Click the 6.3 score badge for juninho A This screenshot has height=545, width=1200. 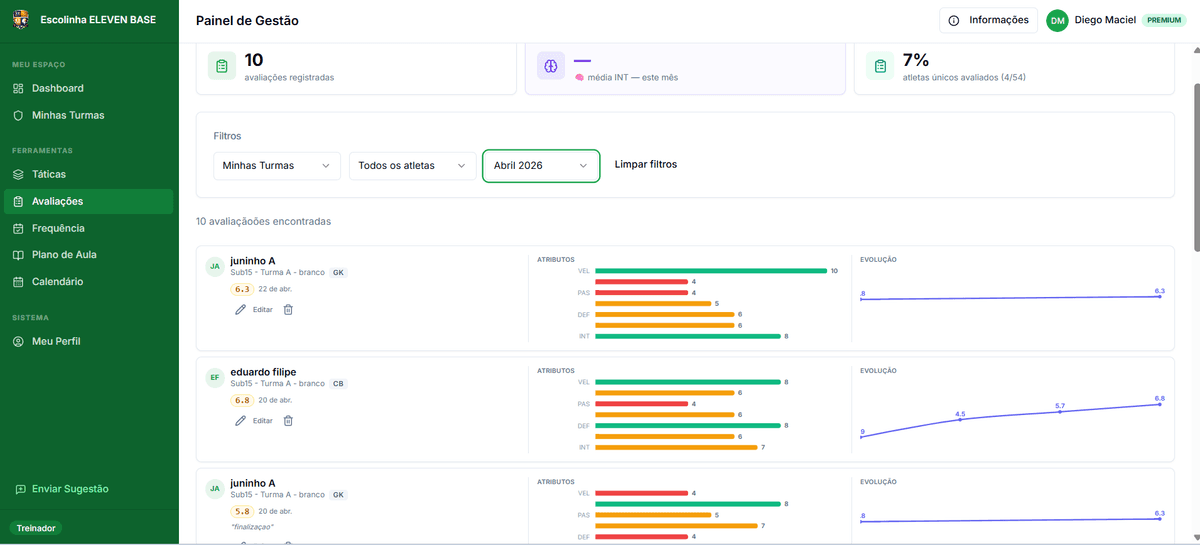[x=242, y=289]
